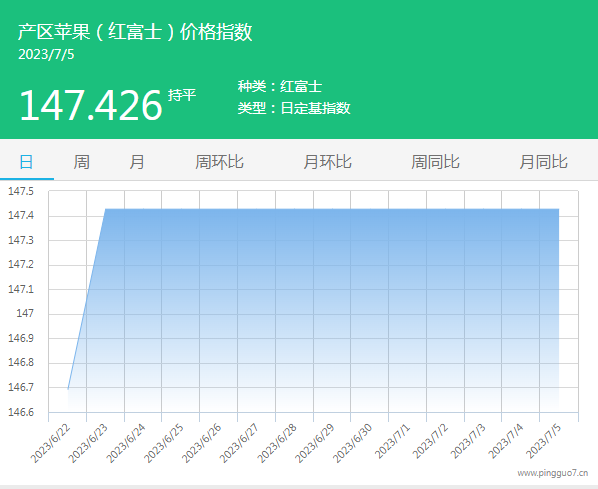Open the 月环比 tab

point(327,162)
